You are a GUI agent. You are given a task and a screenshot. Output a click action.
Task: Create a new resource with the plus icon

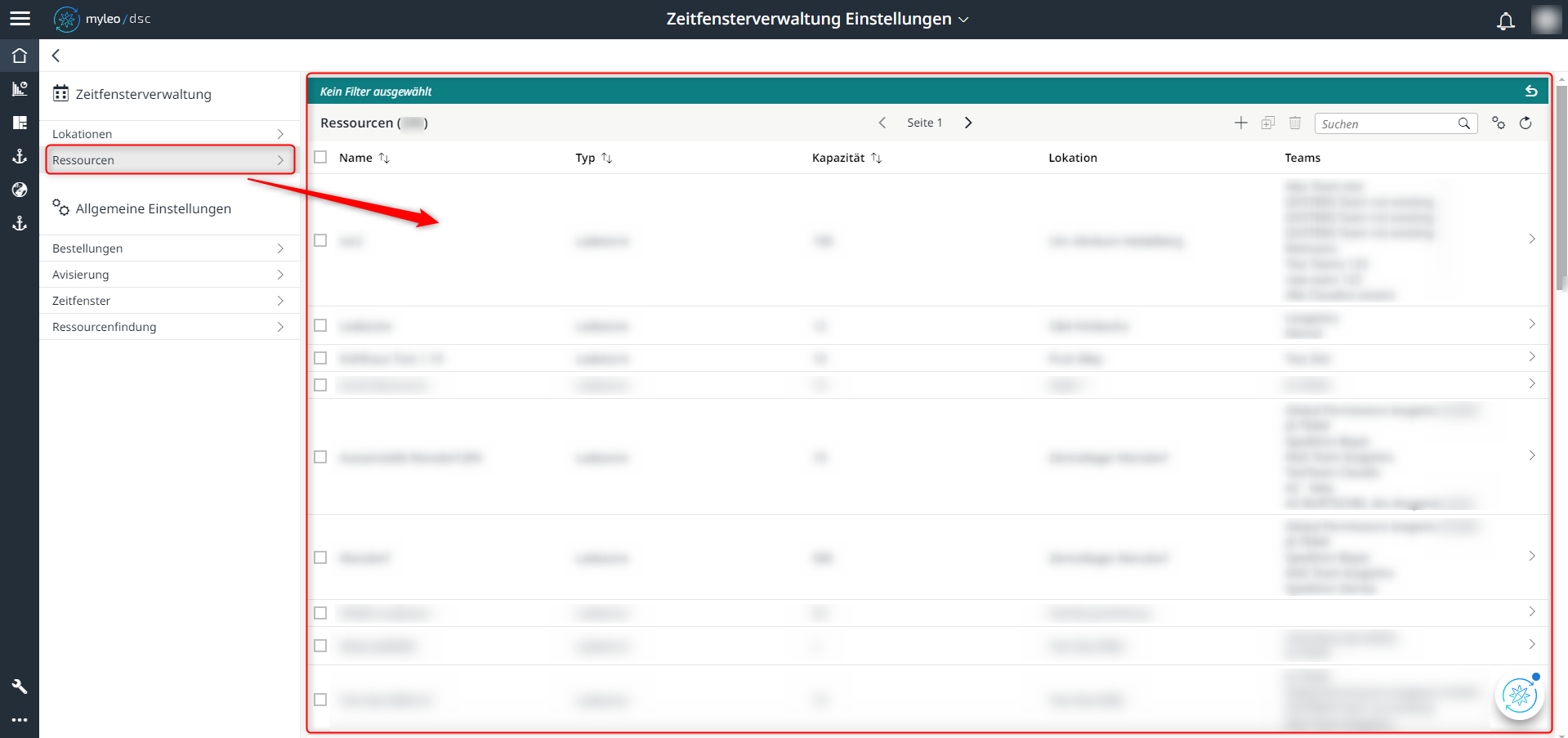tap(1240, 123)
